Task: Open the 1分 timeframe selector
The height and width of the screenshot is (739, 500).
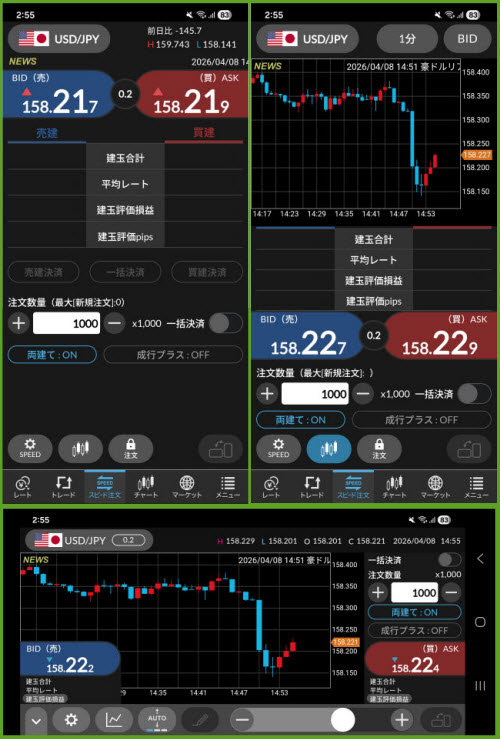Action: tap(407, 39)
